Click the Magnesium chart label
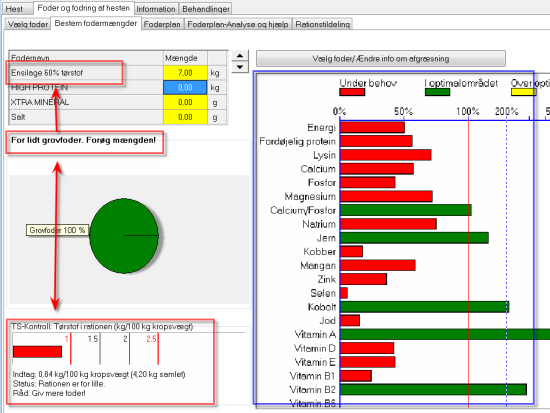The height and width of the screenshot is (413, 550). click(x=310, y=196)
